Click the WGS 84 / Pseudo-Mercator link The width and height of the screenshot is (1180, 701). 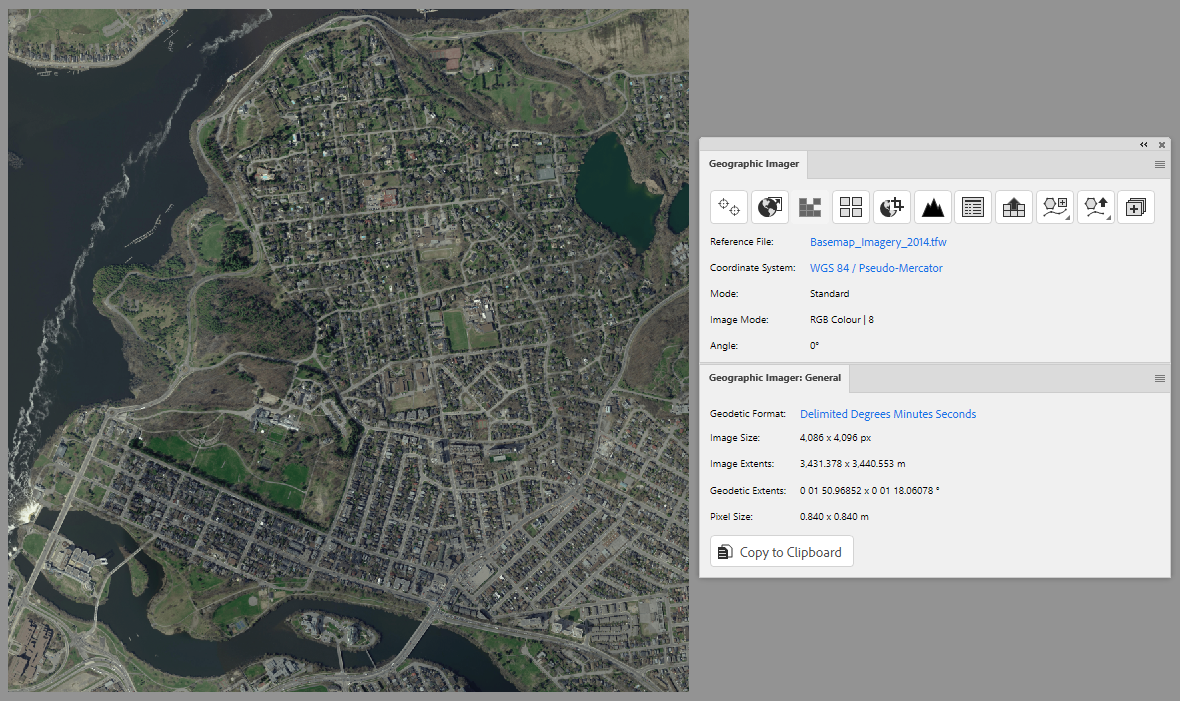(x=876, y=268)
